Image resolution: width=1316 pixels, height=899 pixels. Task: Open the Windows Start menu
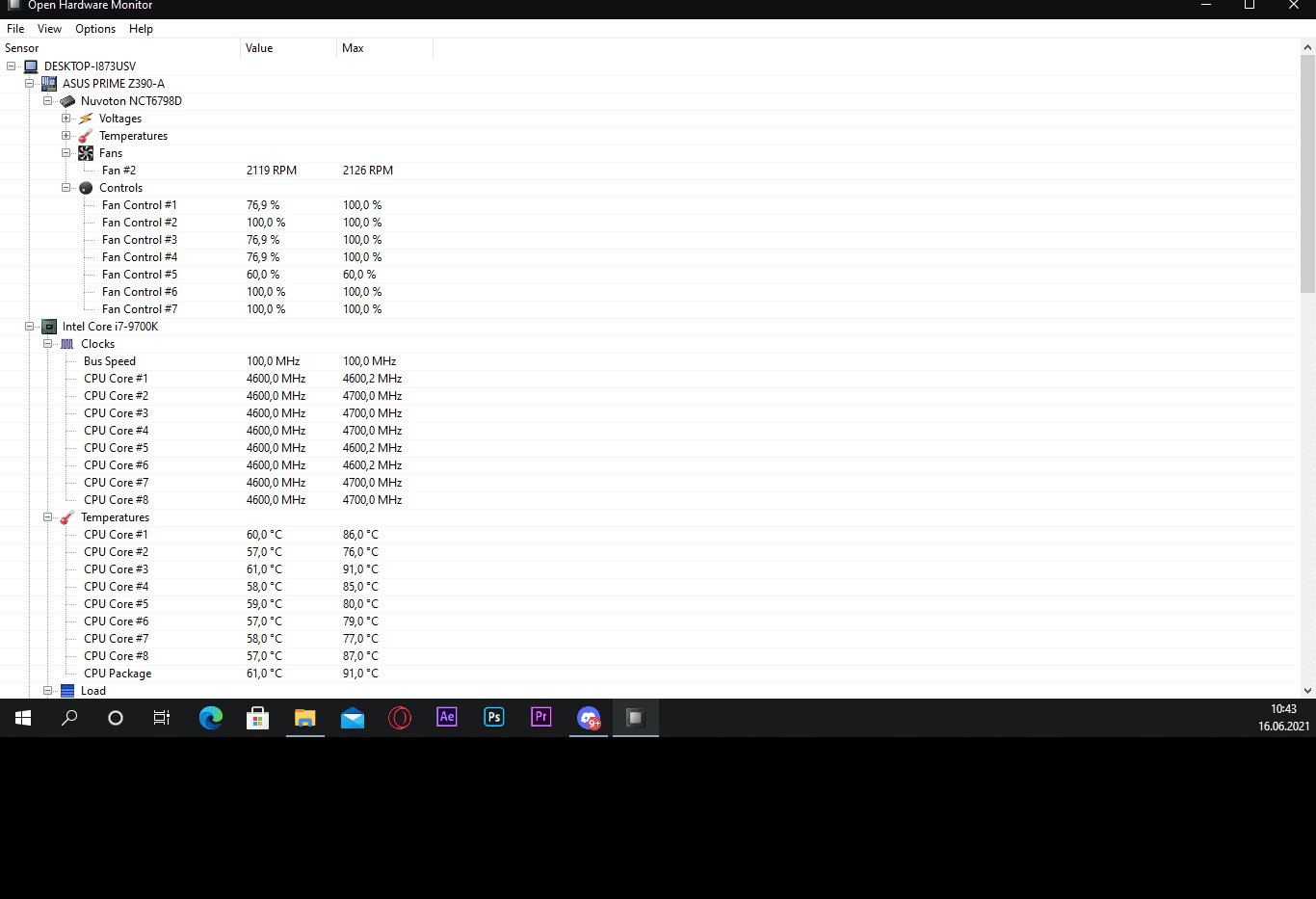pos(23,718)
